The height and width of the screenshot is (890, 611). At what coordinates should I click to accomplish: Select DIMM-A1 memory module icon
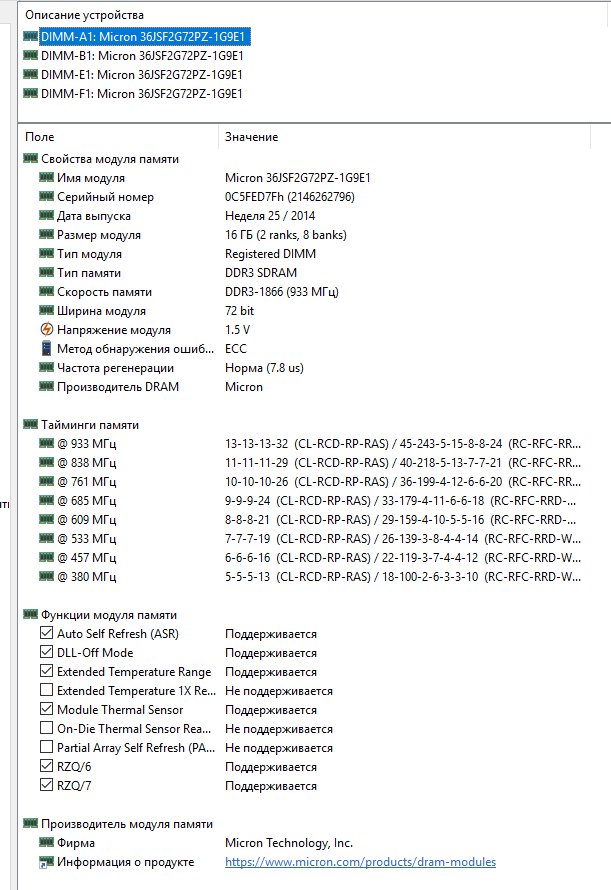click(31, 36)
